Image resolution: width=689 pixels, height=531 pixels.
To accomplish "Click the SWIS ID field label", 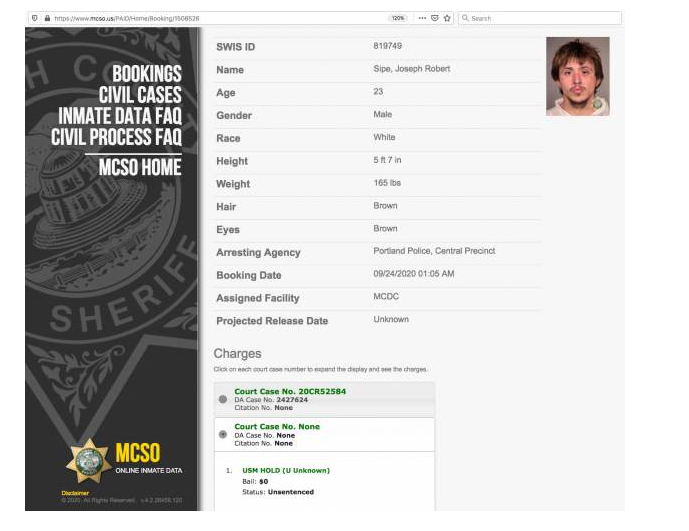I will point(236,47).
